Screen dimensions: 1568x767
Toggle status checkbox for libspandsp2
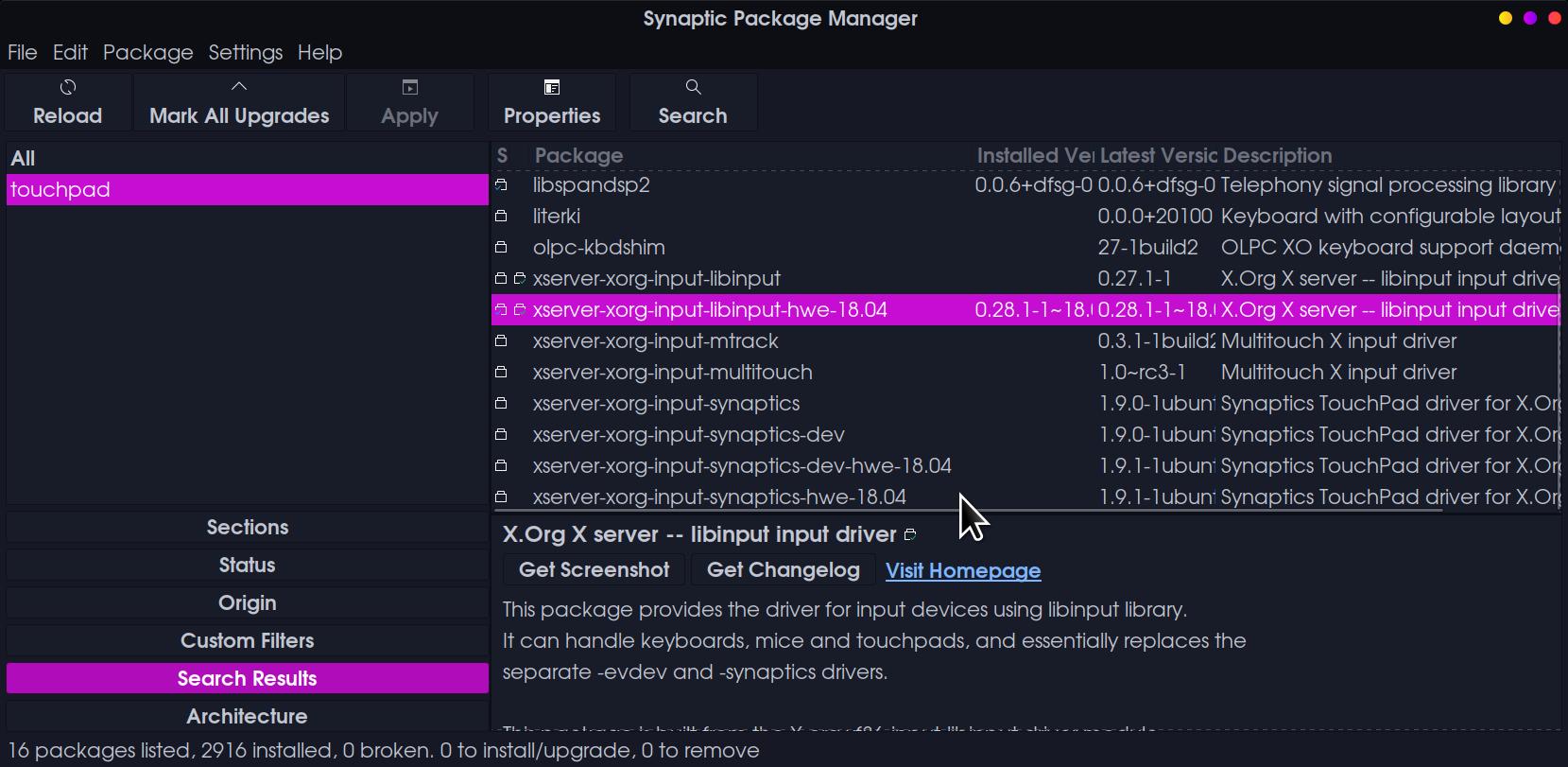point(501,184)
